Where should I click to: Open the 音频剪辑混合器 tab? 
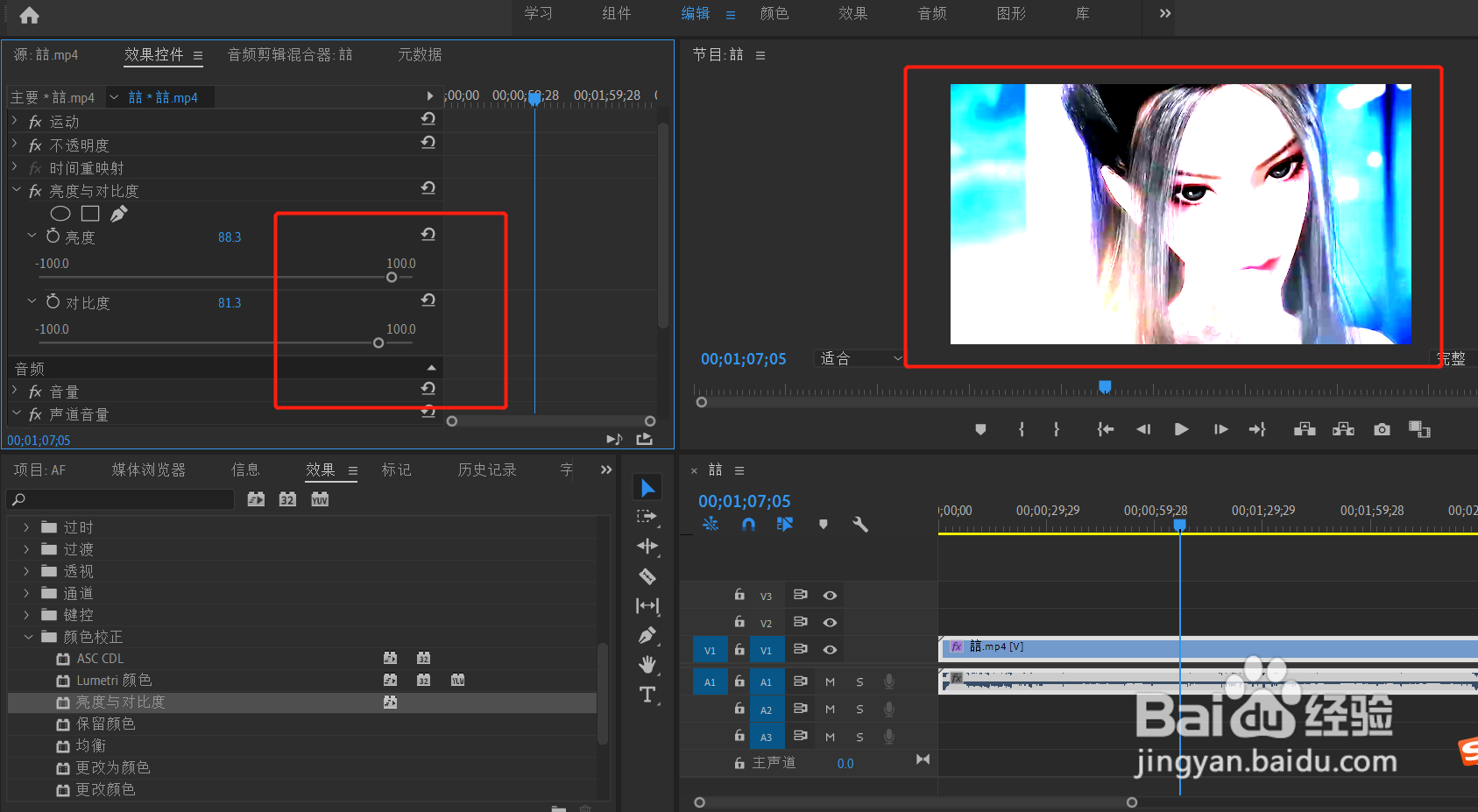(290, 54)
